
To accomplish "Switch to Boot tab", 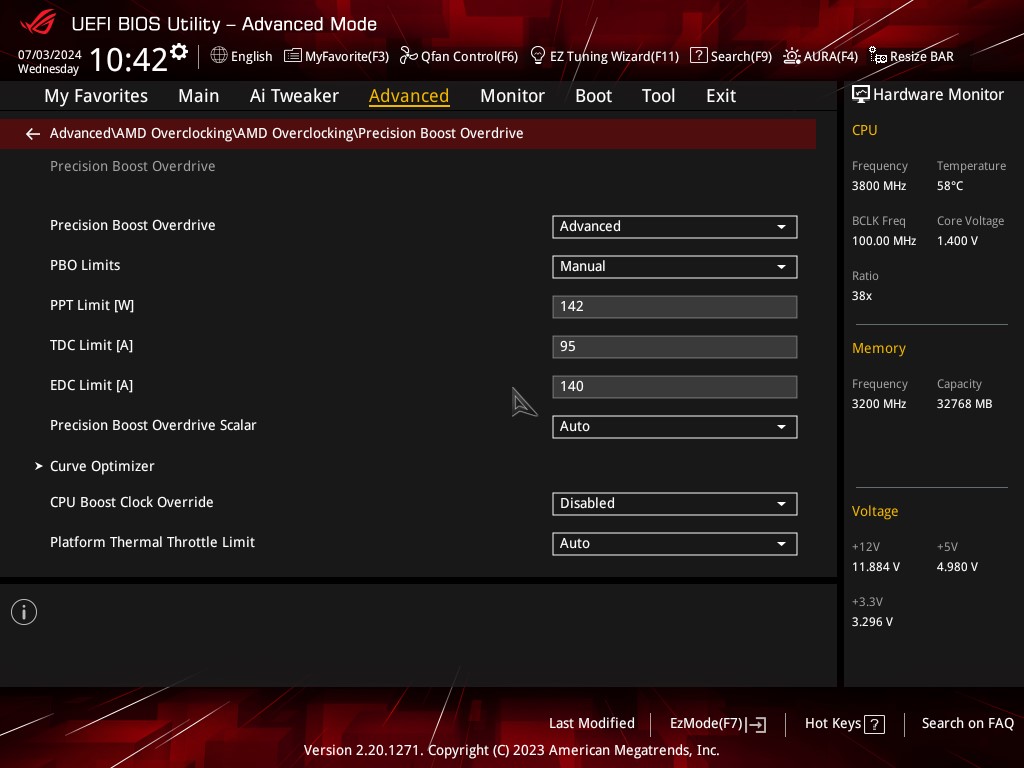I will (x=593, y=96).
